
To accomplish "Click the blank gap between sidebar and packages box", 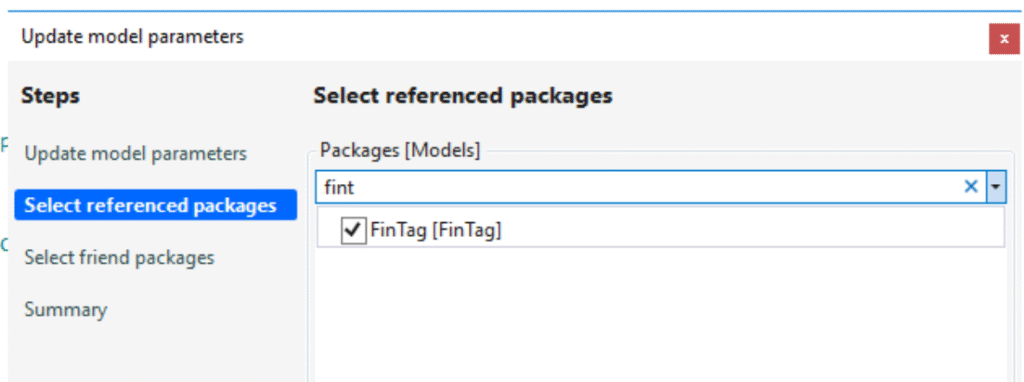I will [302, 261].
